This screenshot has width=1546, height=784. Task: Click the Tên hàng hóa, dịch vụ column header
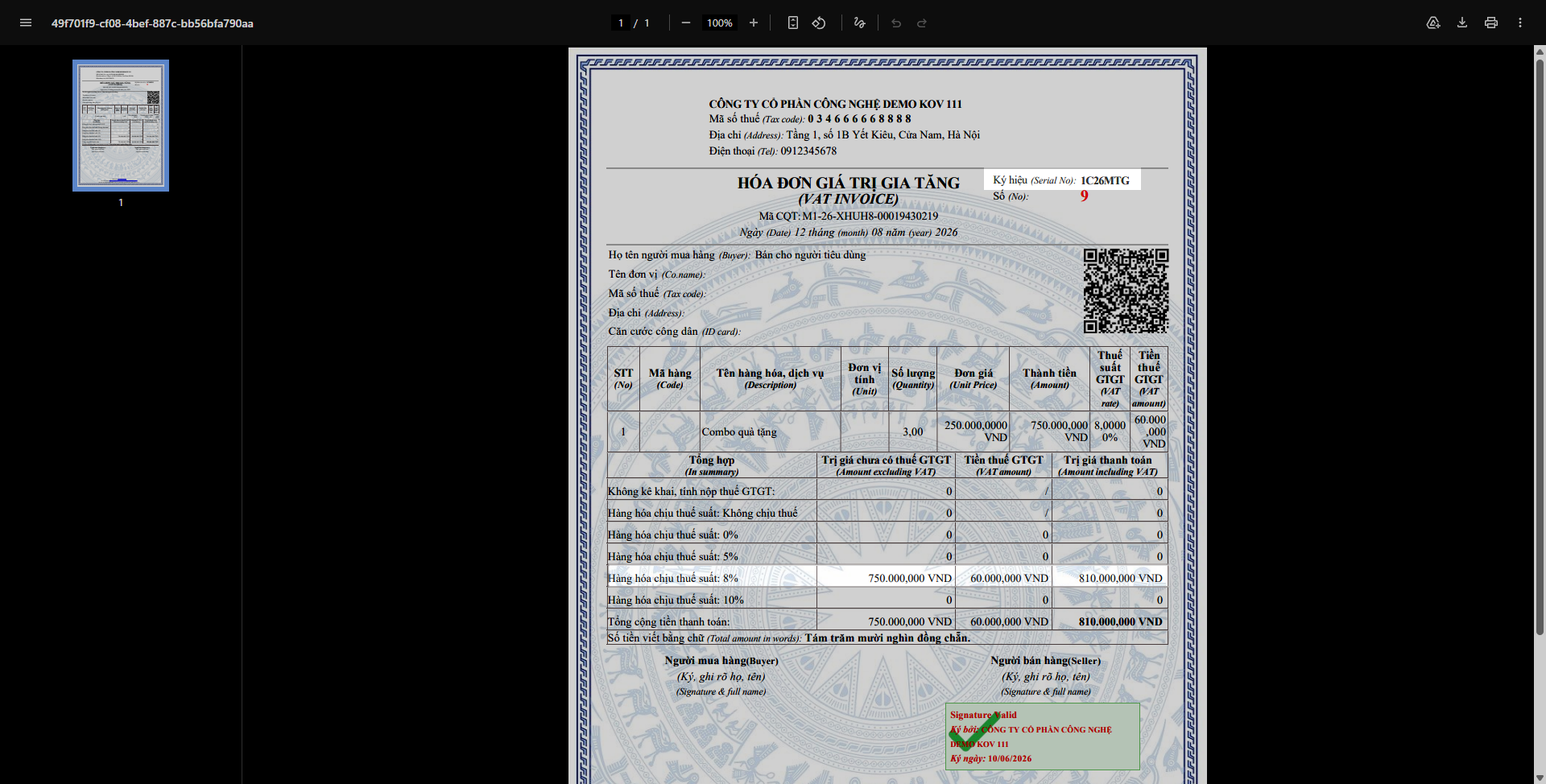tap(770, 378)
